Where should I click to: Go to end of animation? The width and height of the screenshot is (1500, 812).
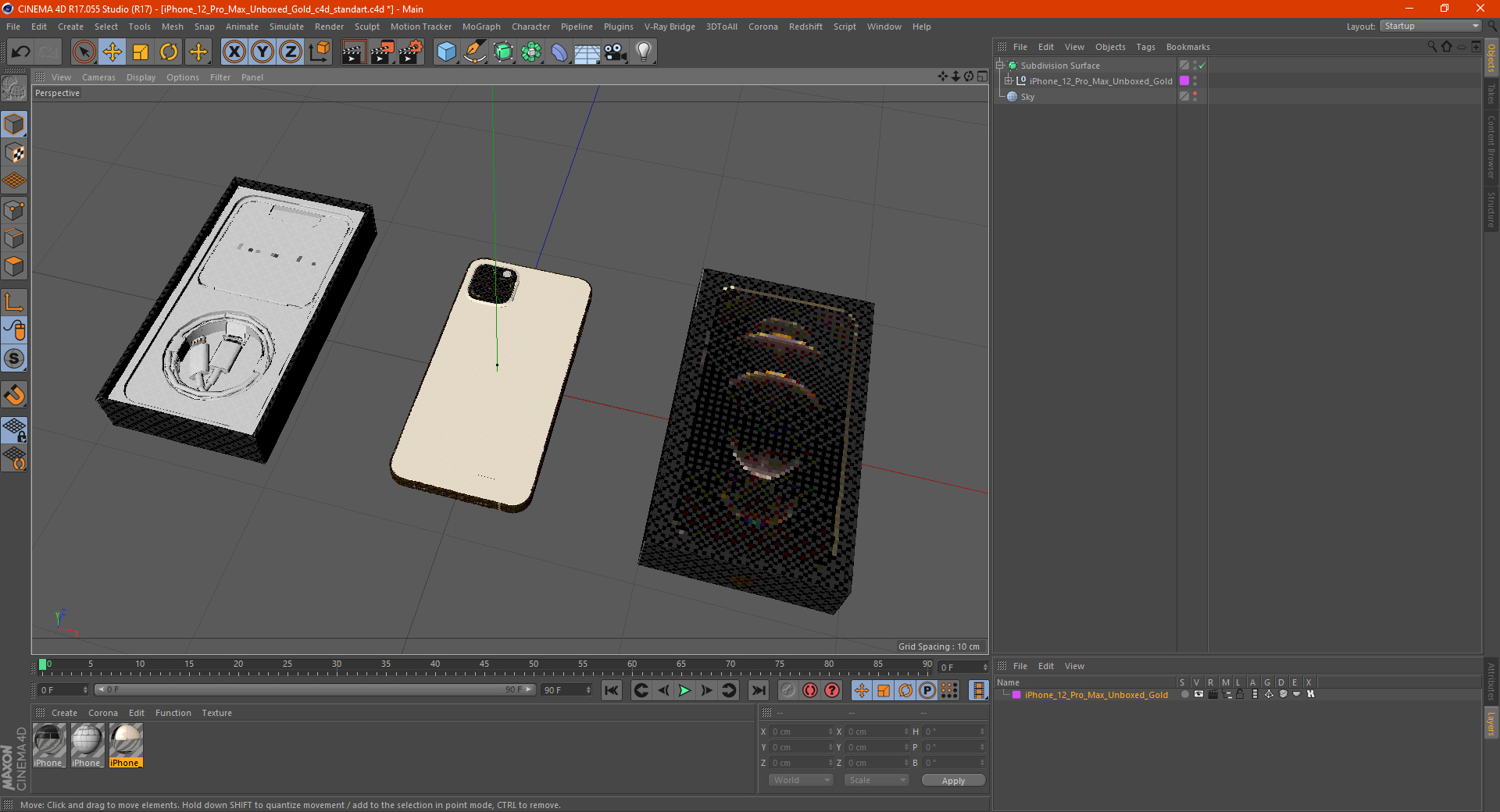pos(758,690)
